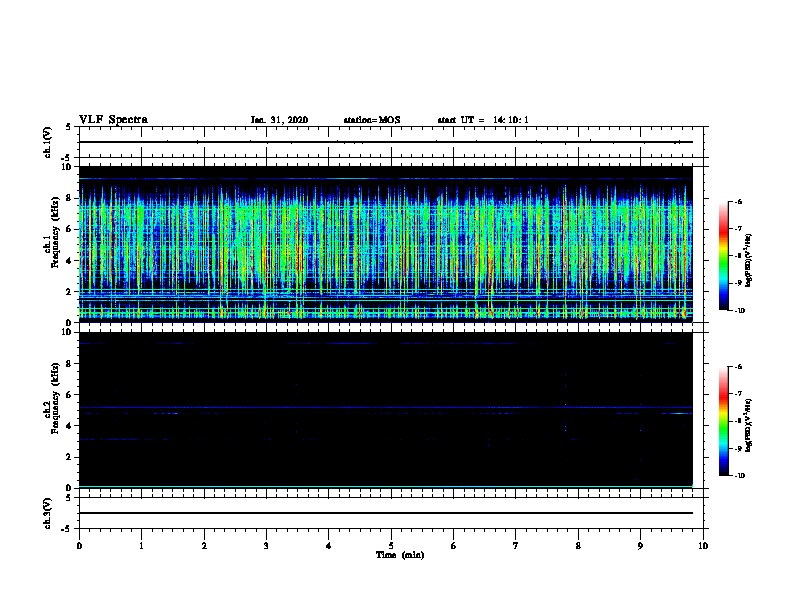Click the "2" frequency tick on ch.1 spectrogram
The width and height of the screenshot is (792, 612).
[x=69, y=292]
